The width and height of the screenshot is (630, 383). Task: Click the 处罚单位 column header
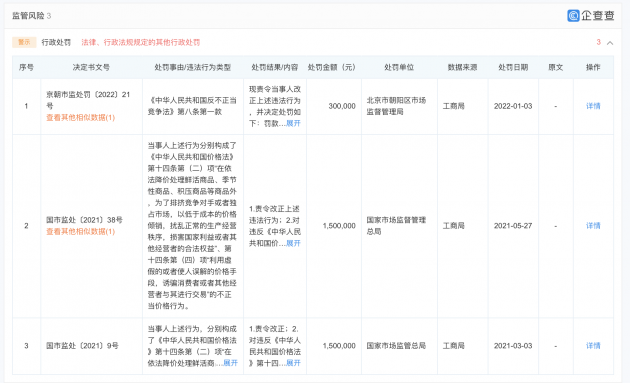(399, 68)
